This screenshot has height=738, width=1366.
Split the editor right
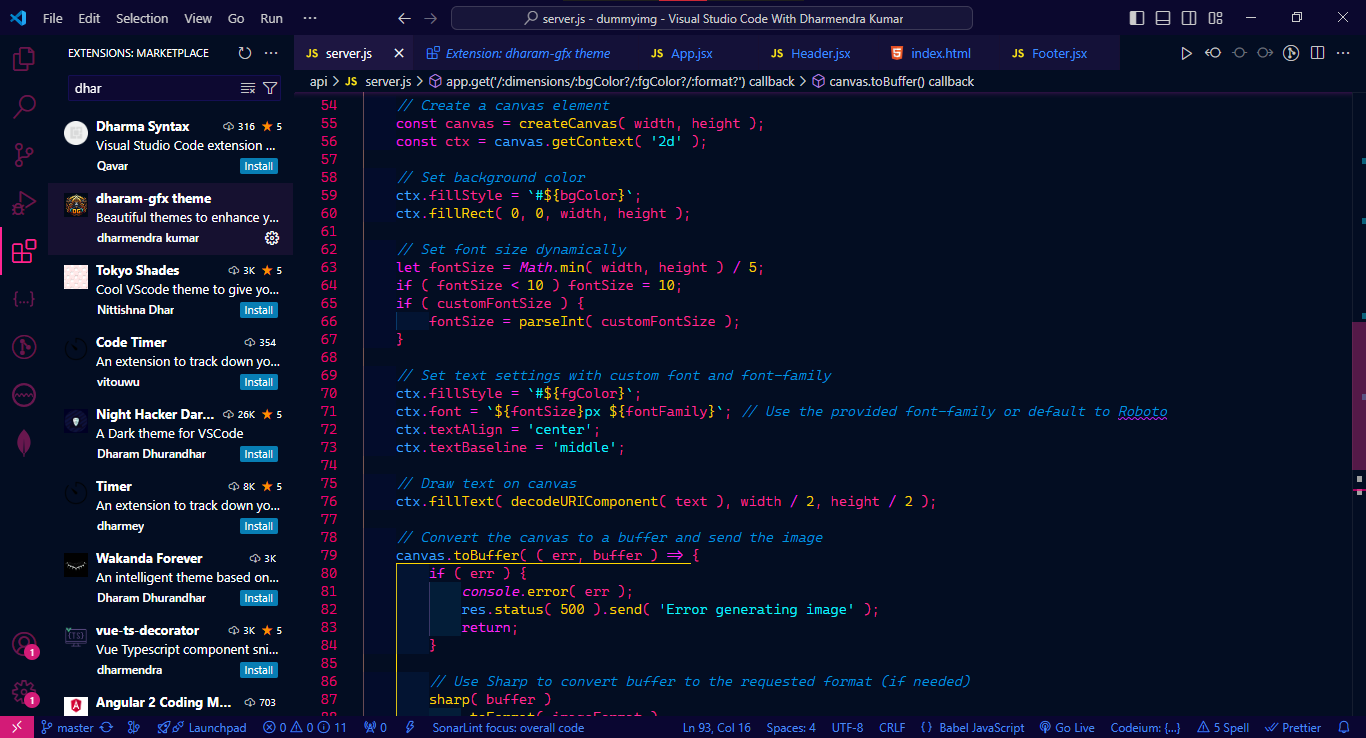1318,54
